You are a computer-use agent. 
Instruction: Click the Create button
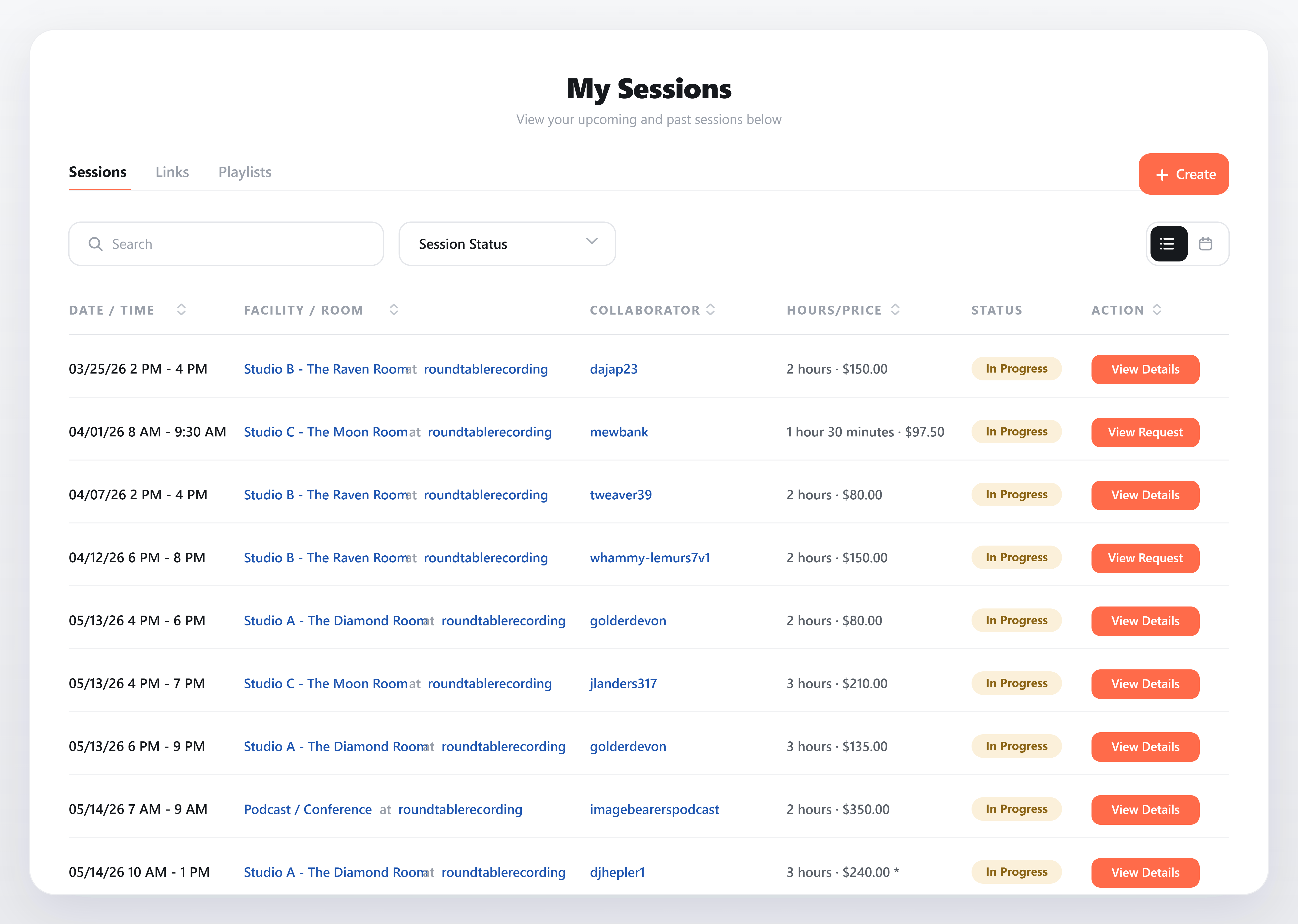pos(1184,174)
